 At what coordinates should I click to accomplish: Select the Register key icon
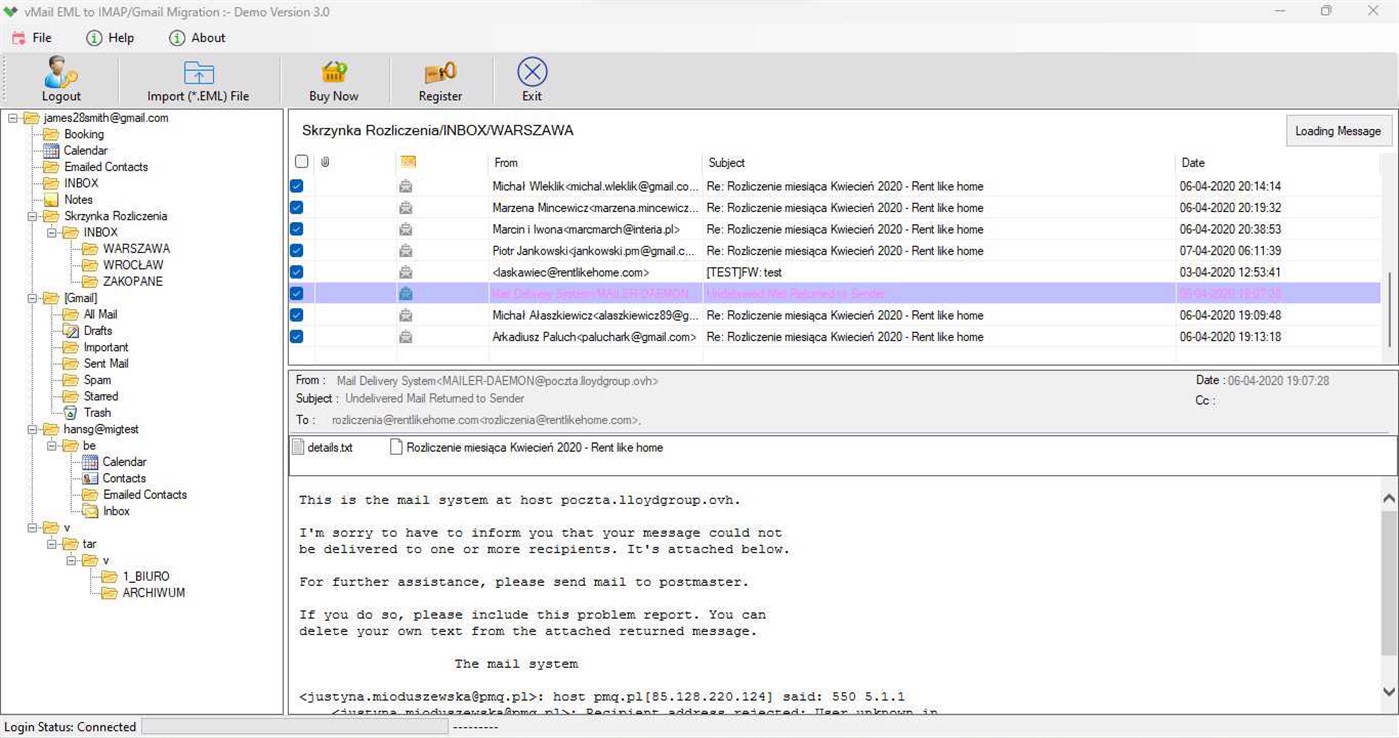(x=440, y=73)
